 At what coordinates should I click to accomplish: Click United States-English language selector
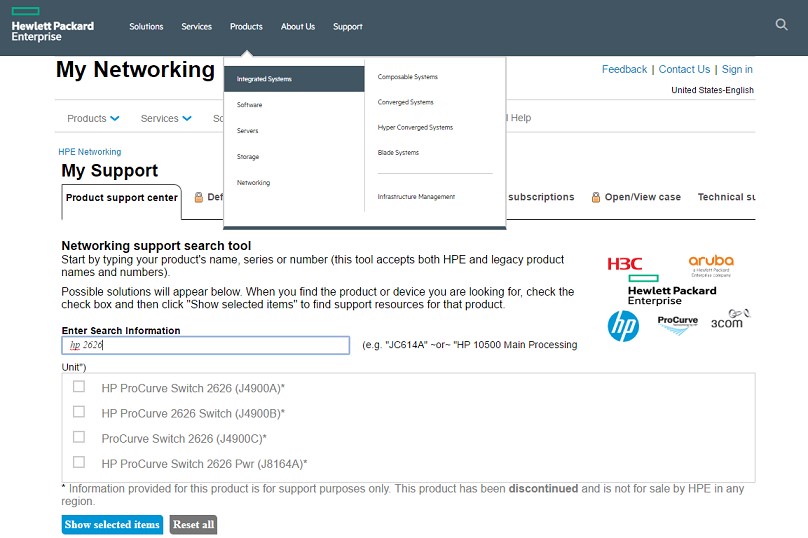[712, 90]
